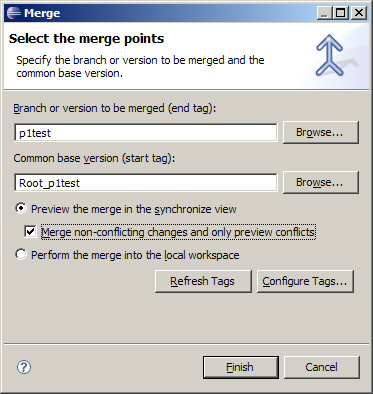
Task: Browse for branch or version end tag
Action: coord(321,132)
